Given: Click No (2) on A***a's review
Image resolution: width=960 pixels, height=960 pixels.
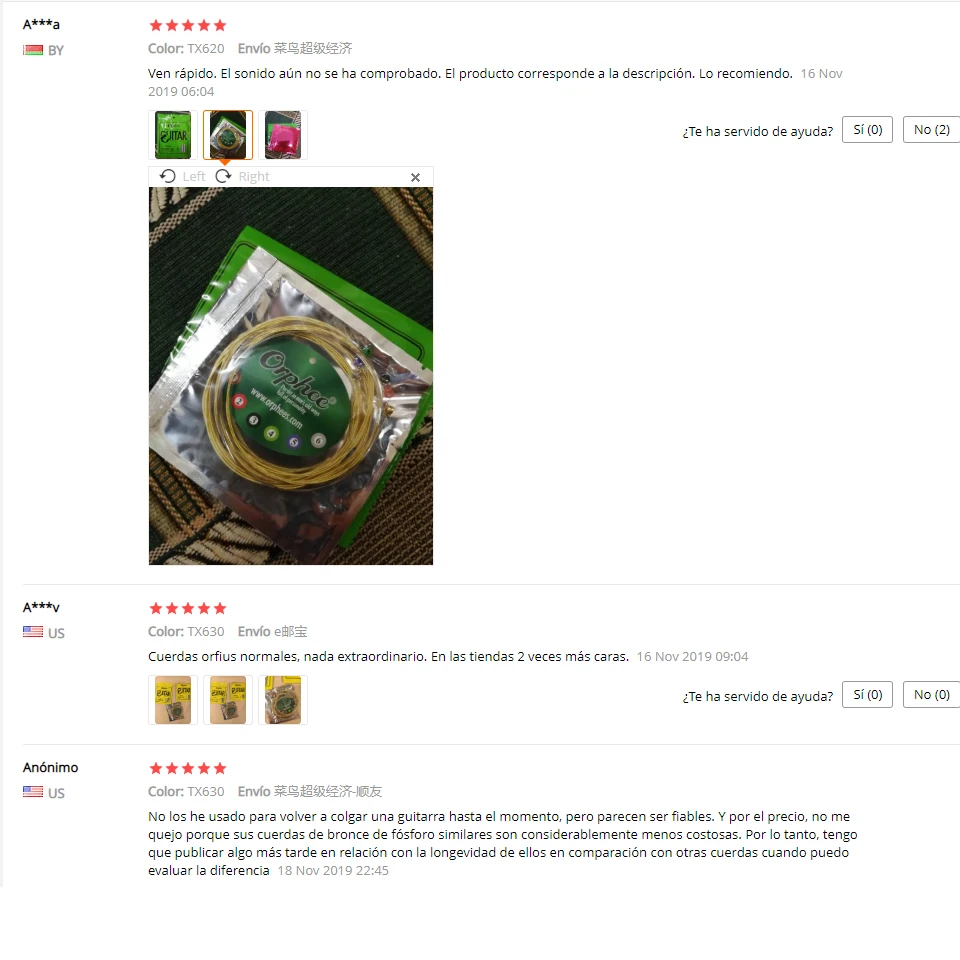Looking at the screenshot, I should pyautogui.click(x=931, y=130).
